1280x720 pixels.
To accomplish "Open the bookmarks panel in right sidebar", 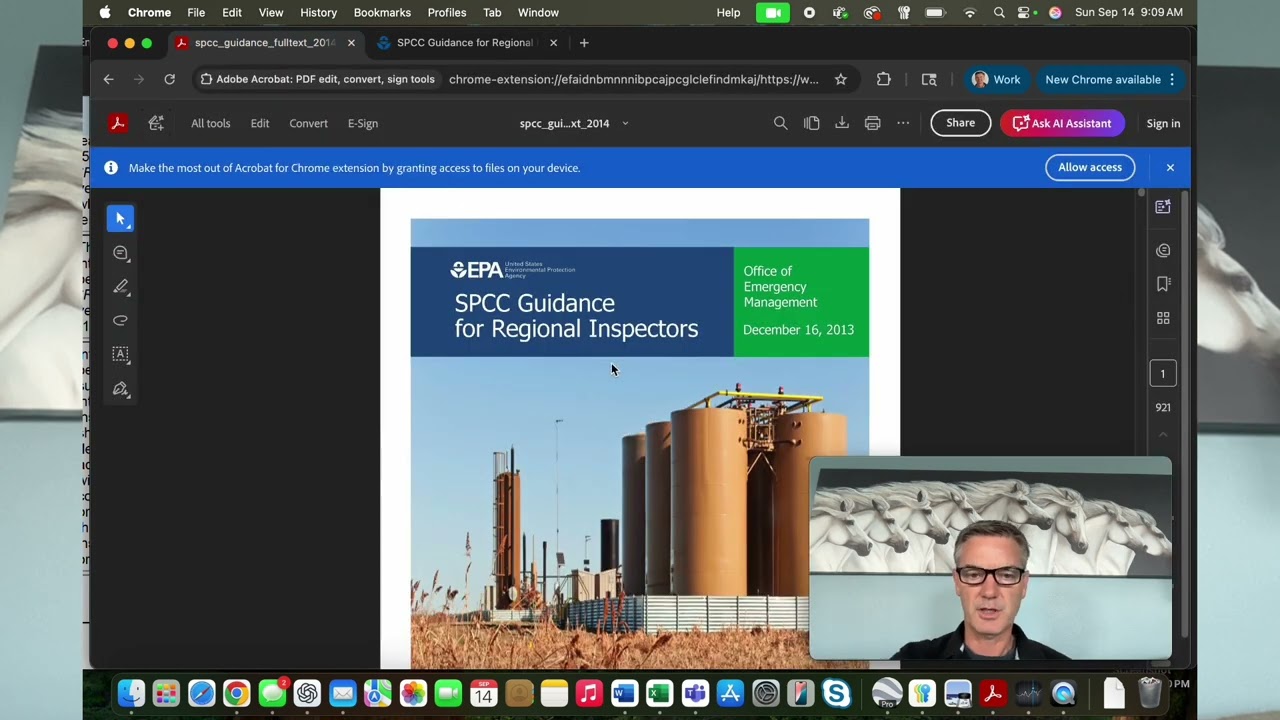I will pos(1163,284).
